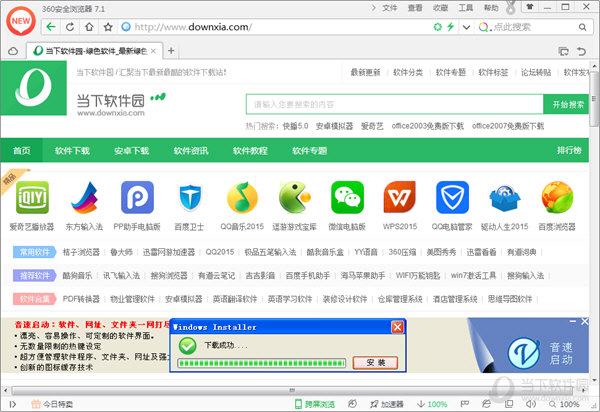Open the 最新更新 top link

coord(365,72)
